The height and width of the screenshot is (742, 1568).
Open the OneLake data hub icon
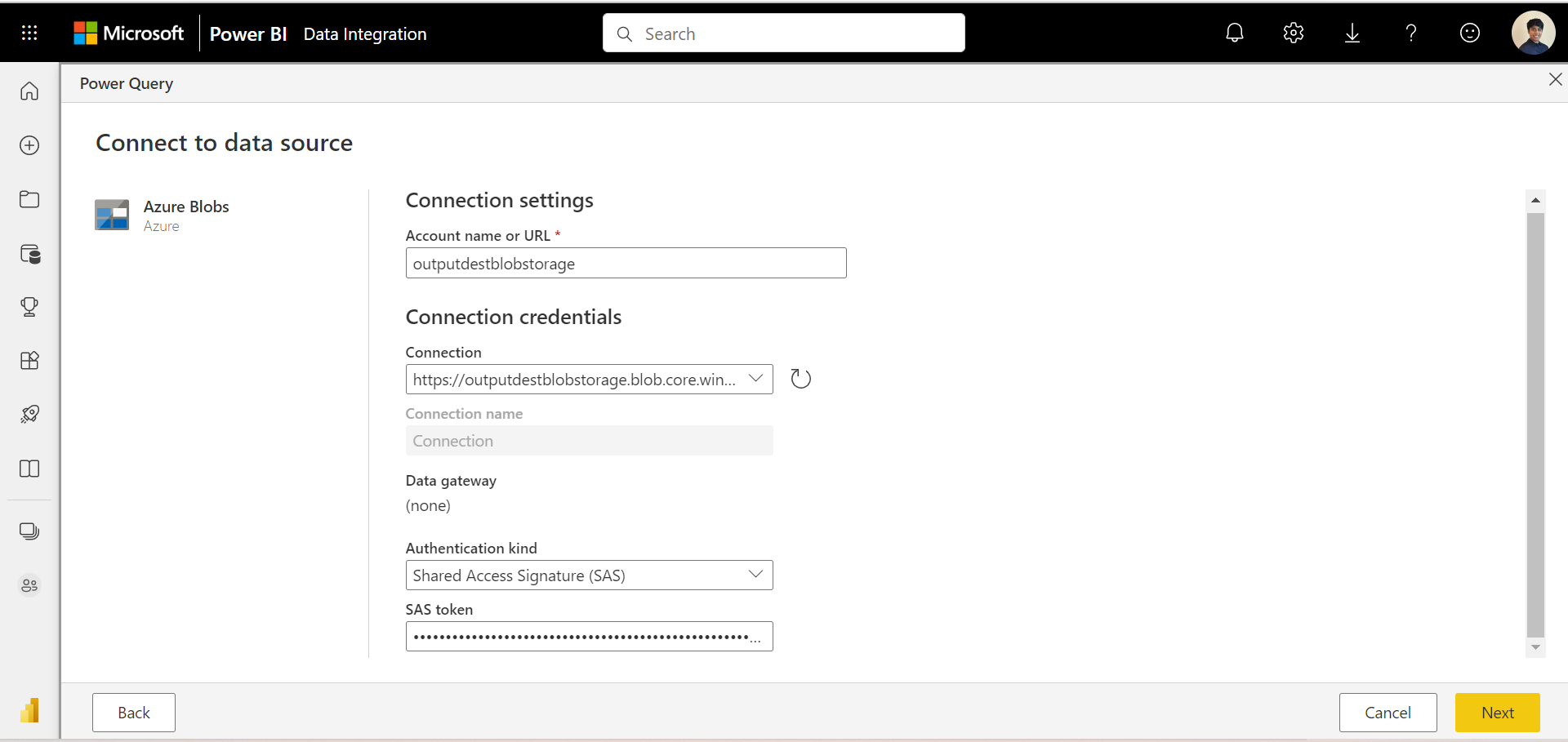[x=29, y=254]
